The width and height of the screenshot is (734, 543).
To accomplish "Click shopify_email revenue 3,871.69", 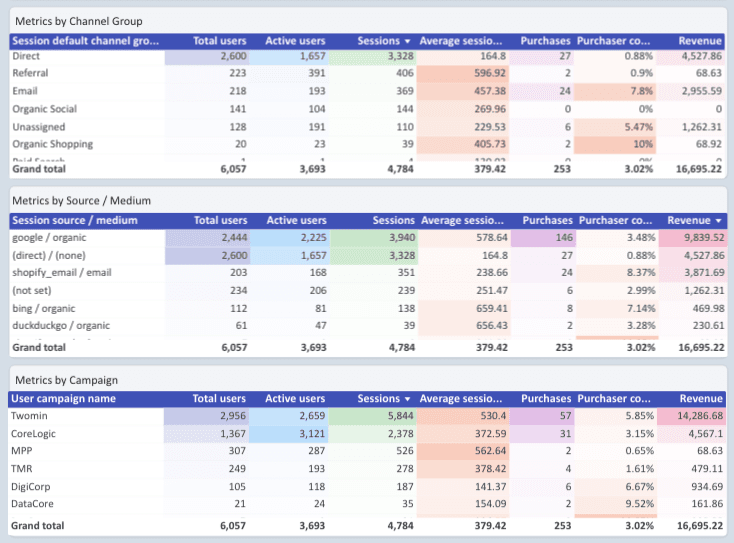I will (x=692, y=272).
